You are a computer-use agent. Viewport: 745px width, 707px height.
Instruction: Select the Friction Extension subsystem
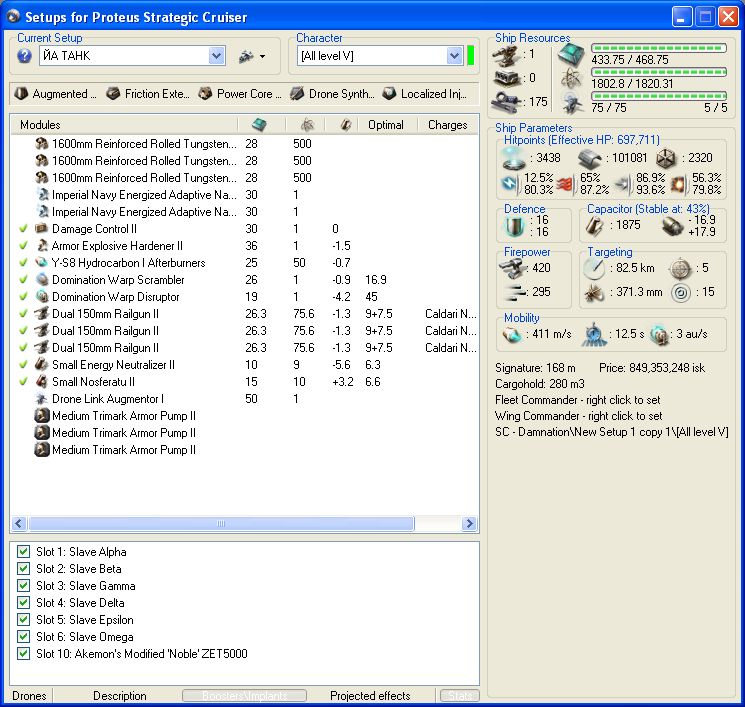pos(148,94)
